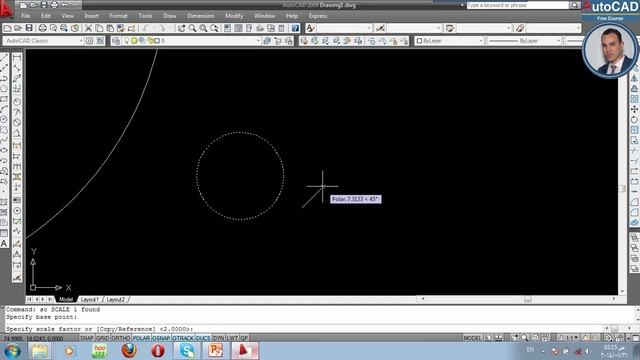640x360 pixels.
Task: Open the ByLayer linetype dropdown
Action: [x=558, y=41]
